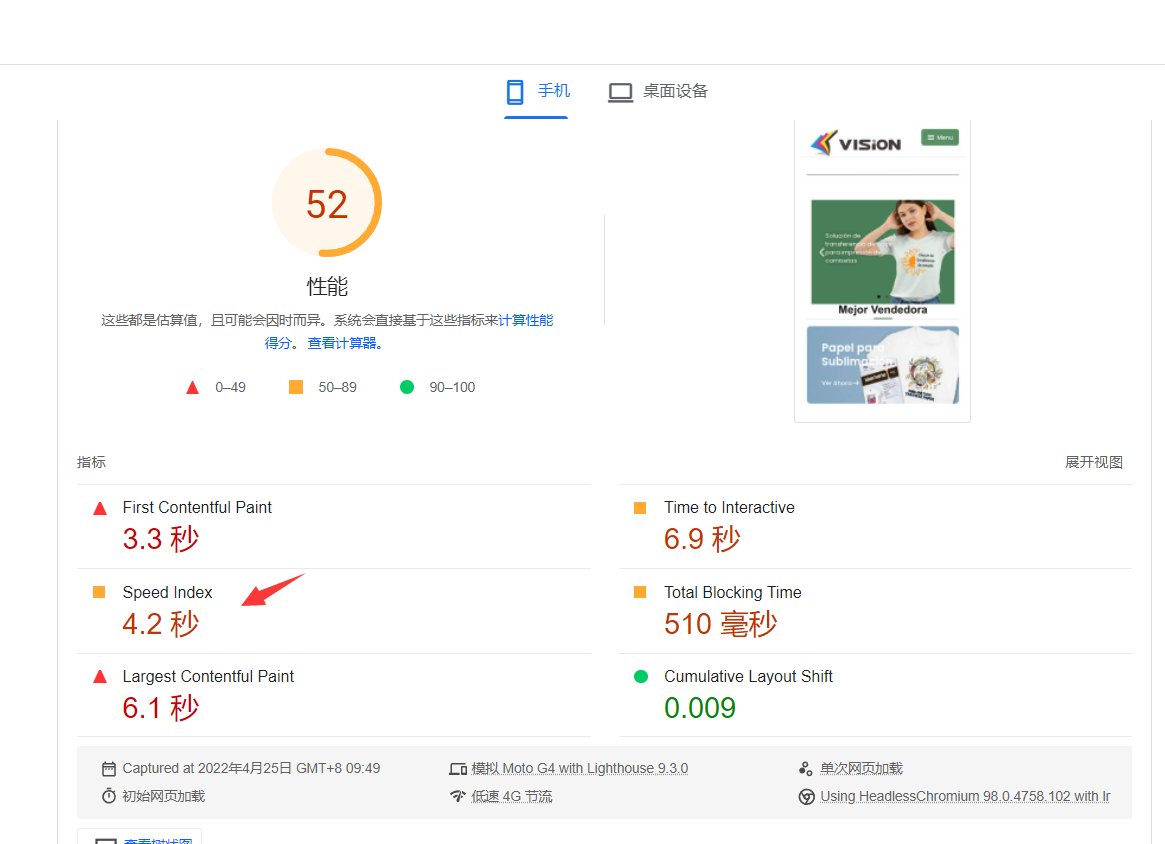The height and width of the screenshot is (844, 1165).
Task: Open the 计算性能得分 link
Action: tap(525, 320)
